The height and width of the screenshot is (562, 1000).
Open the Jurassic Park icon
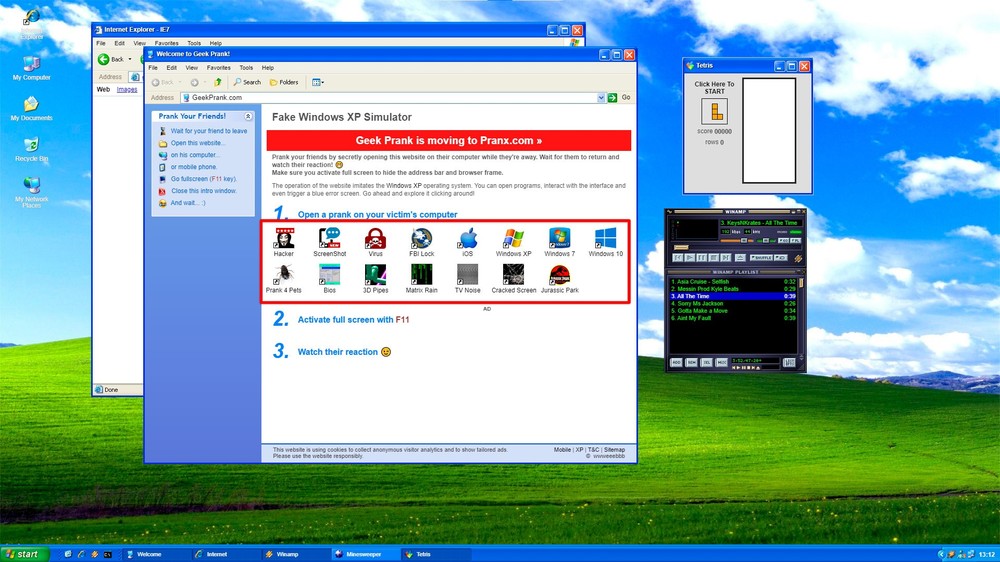[559, 279]
